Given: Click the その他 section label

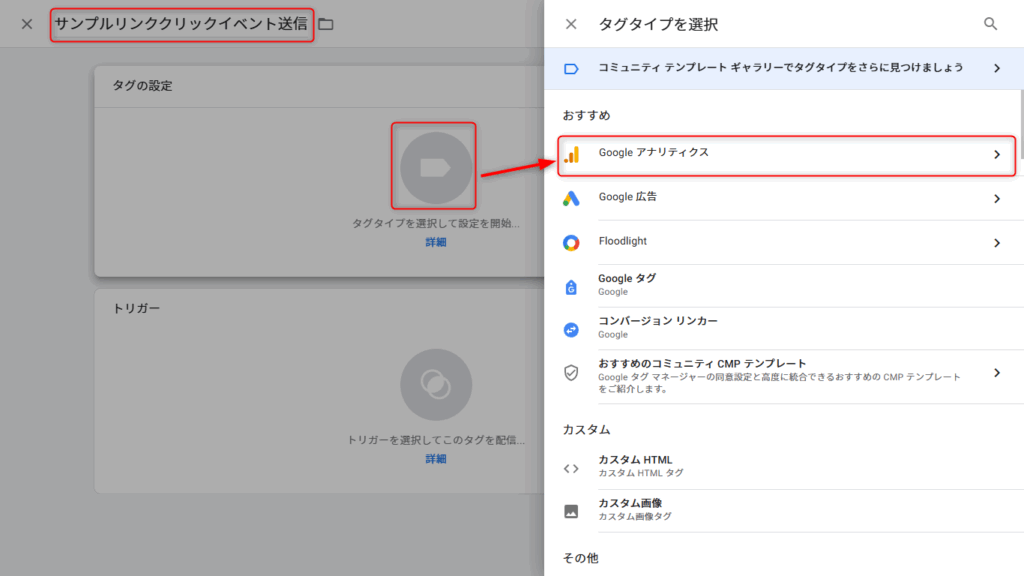Looking at the screenshot, I should (x=581, y=558).
